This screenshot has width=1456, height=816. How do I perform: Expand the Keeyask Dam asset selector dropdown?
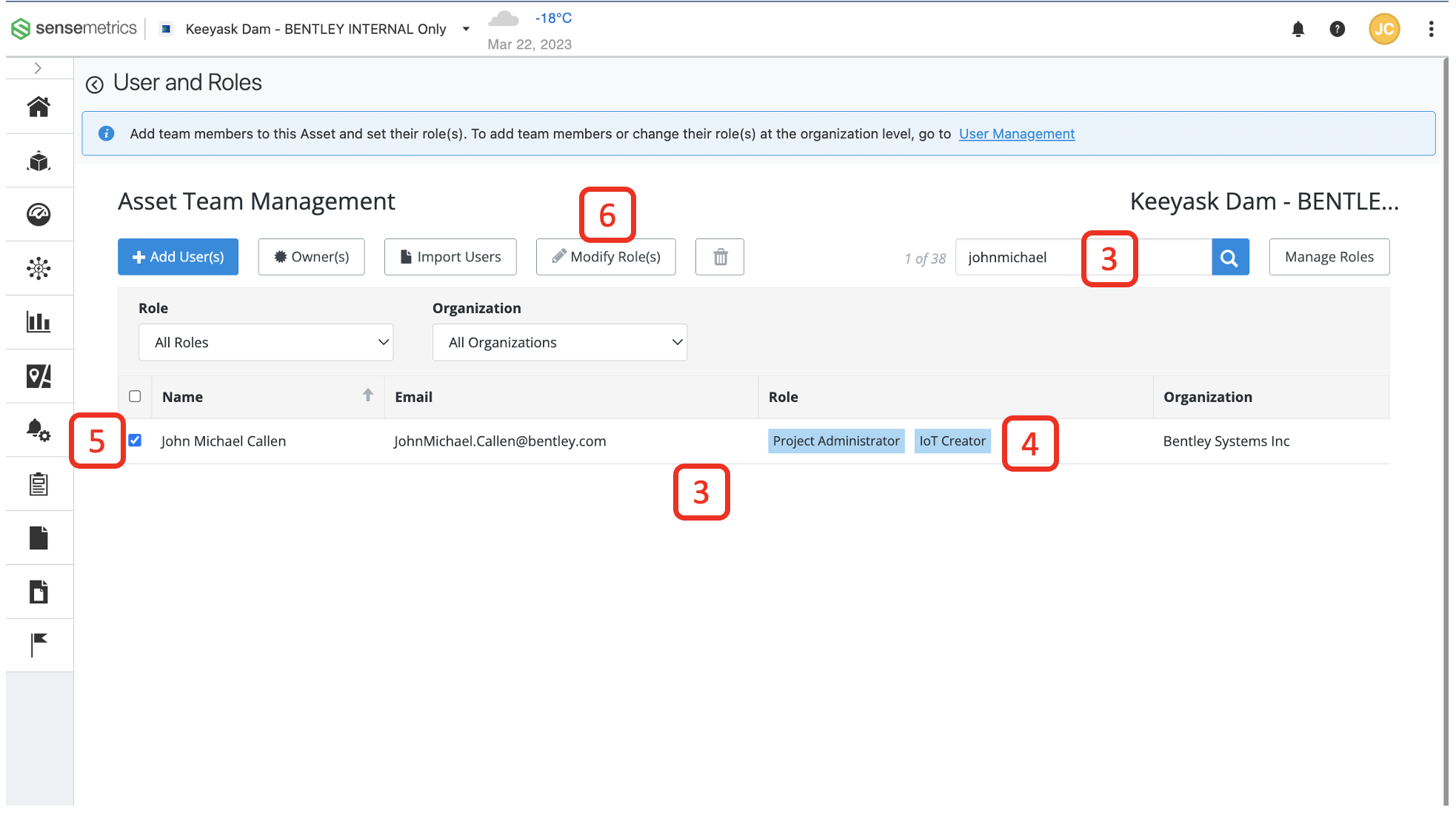(465, 29)
